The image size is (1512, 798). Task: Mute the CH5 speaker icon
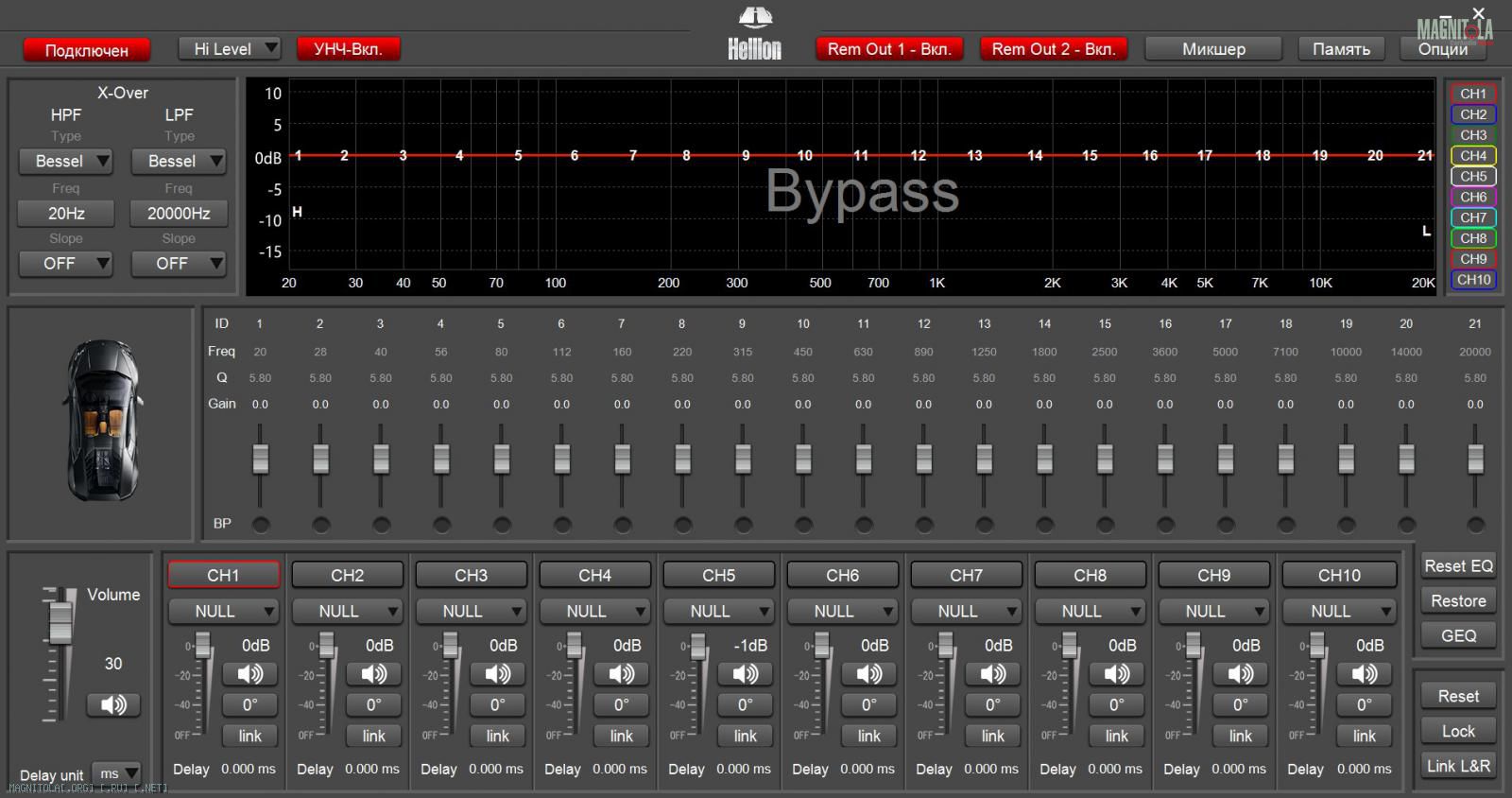point(745,674)
